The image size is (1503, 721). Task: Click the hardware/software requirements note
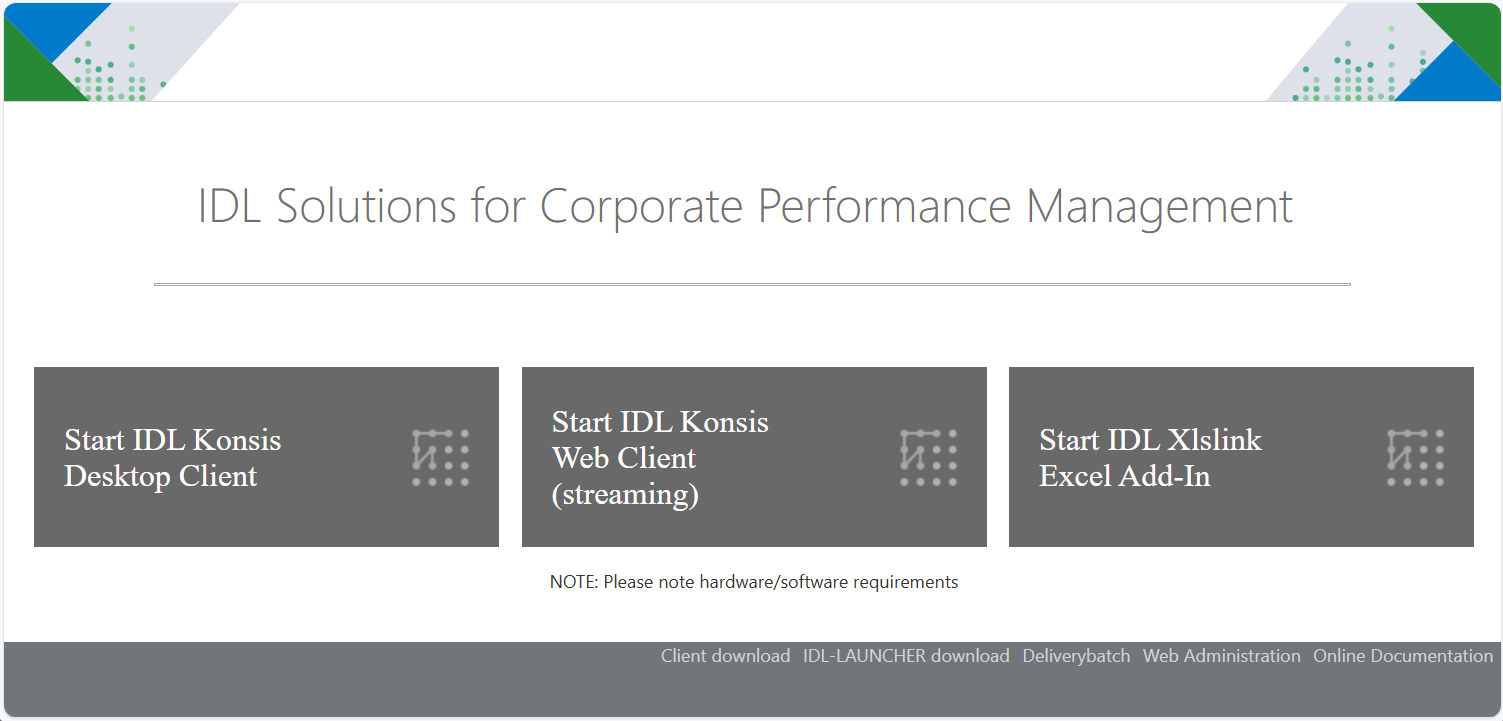[754, 582]
